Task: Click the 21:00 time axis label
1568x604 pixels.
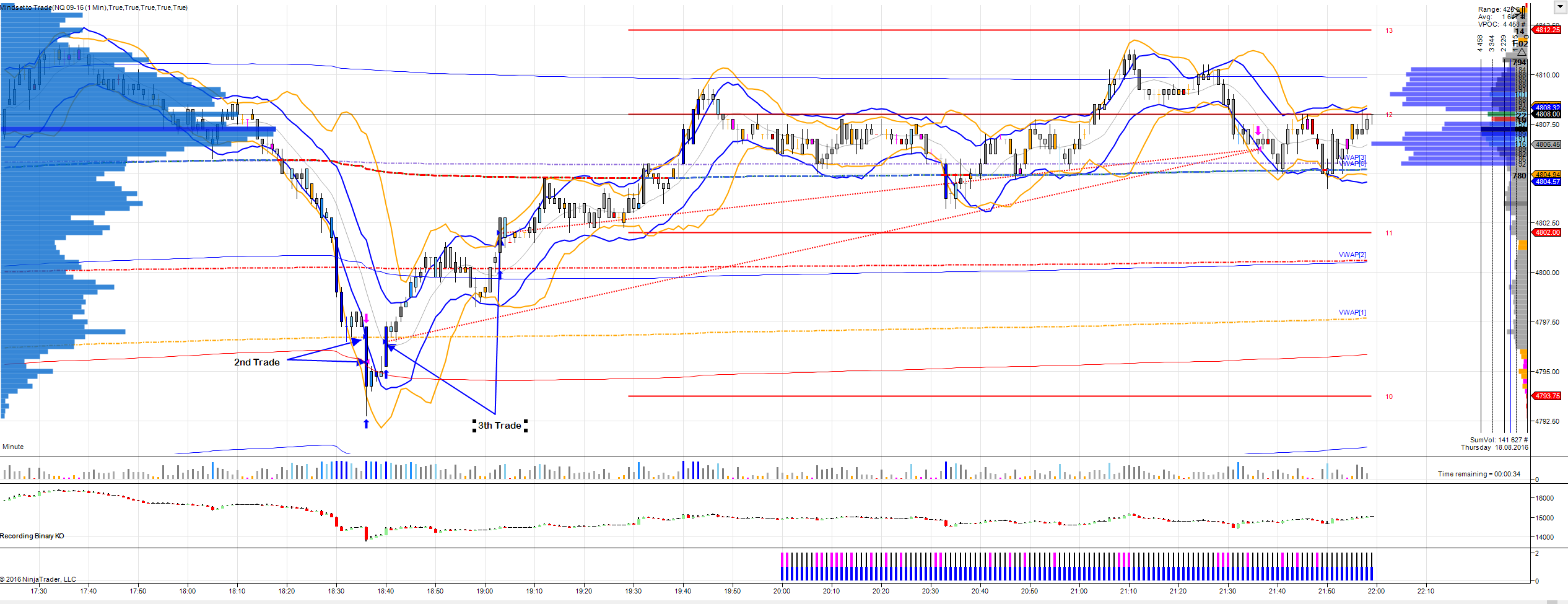Action: [x=1079, y=591]
